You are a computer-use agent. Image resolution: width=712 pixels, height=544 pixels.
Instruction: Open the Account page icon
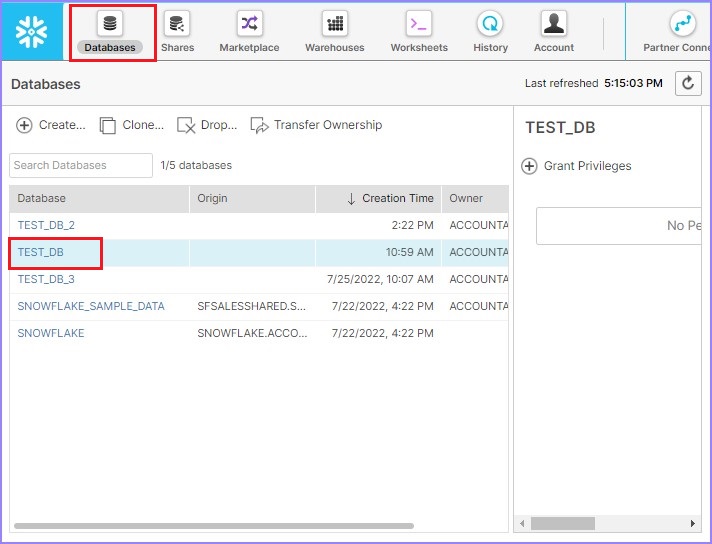point(554,23)
